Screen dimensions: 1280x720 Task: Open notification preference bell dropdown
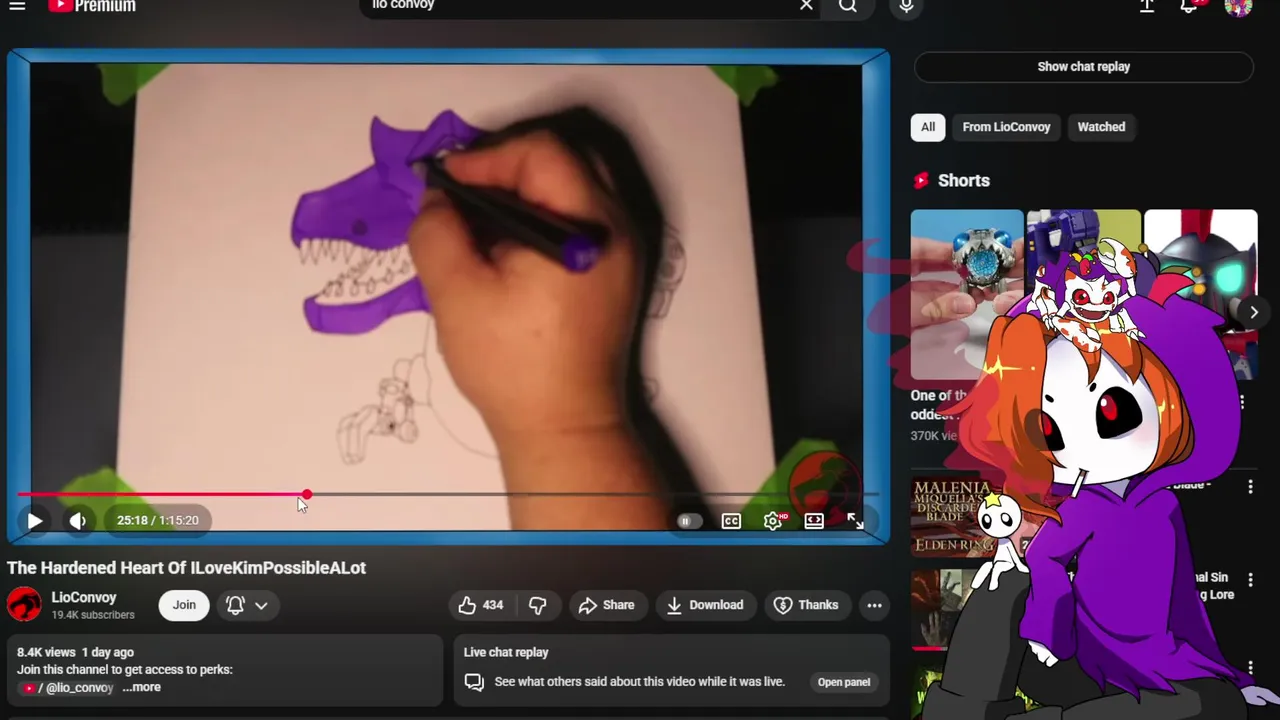tap(247, 605)
